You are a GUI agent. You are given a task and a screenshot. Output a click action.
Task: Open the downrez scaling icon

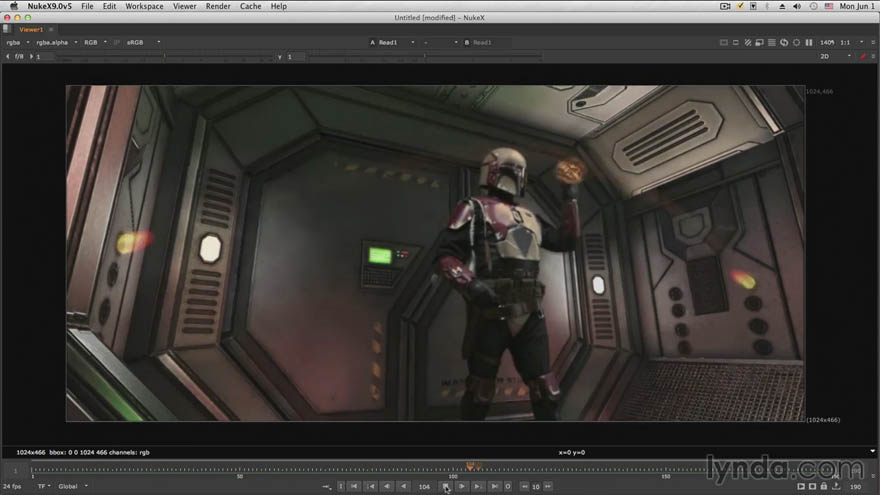point(759,42)
